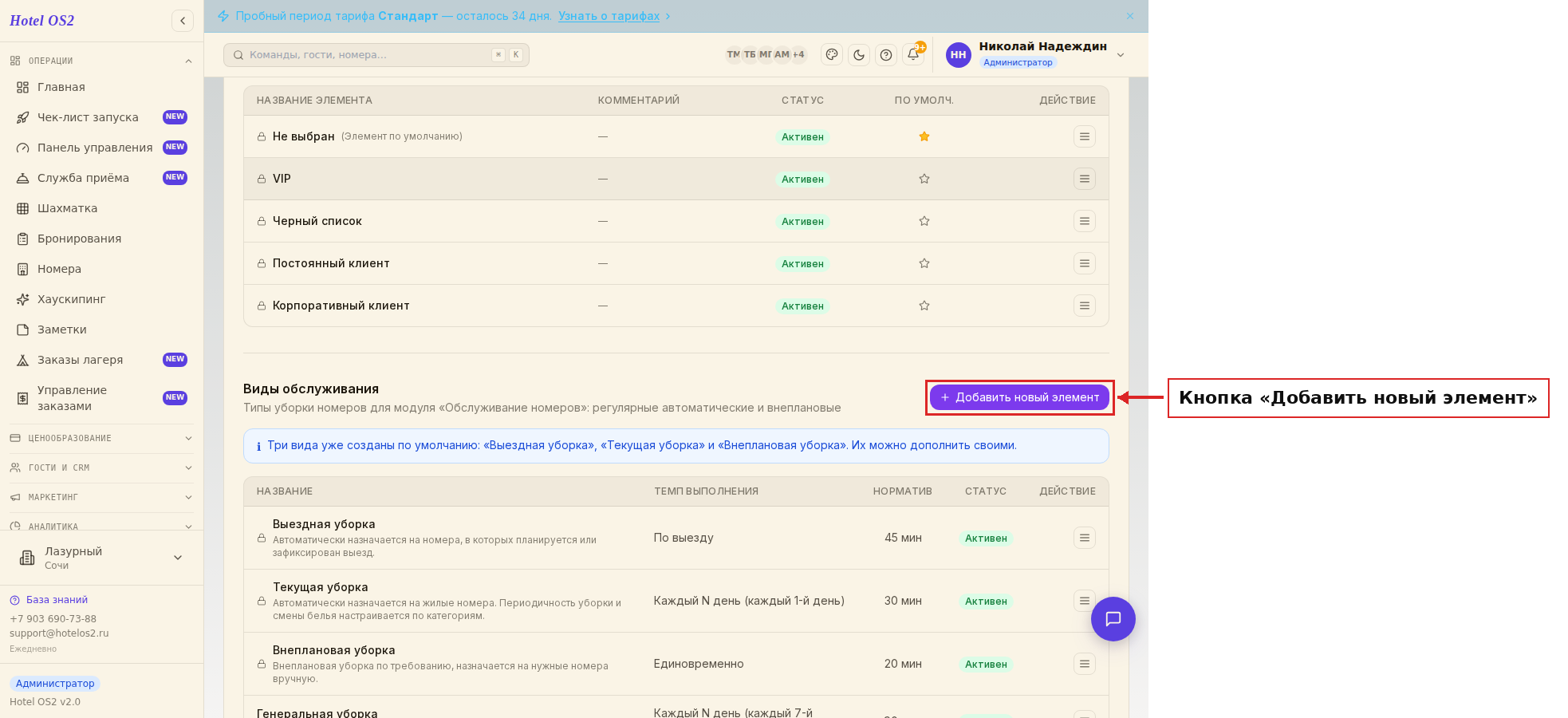
Task: Click Единовременно cell text
Action: pyautogui.click(x=699, y=664)
